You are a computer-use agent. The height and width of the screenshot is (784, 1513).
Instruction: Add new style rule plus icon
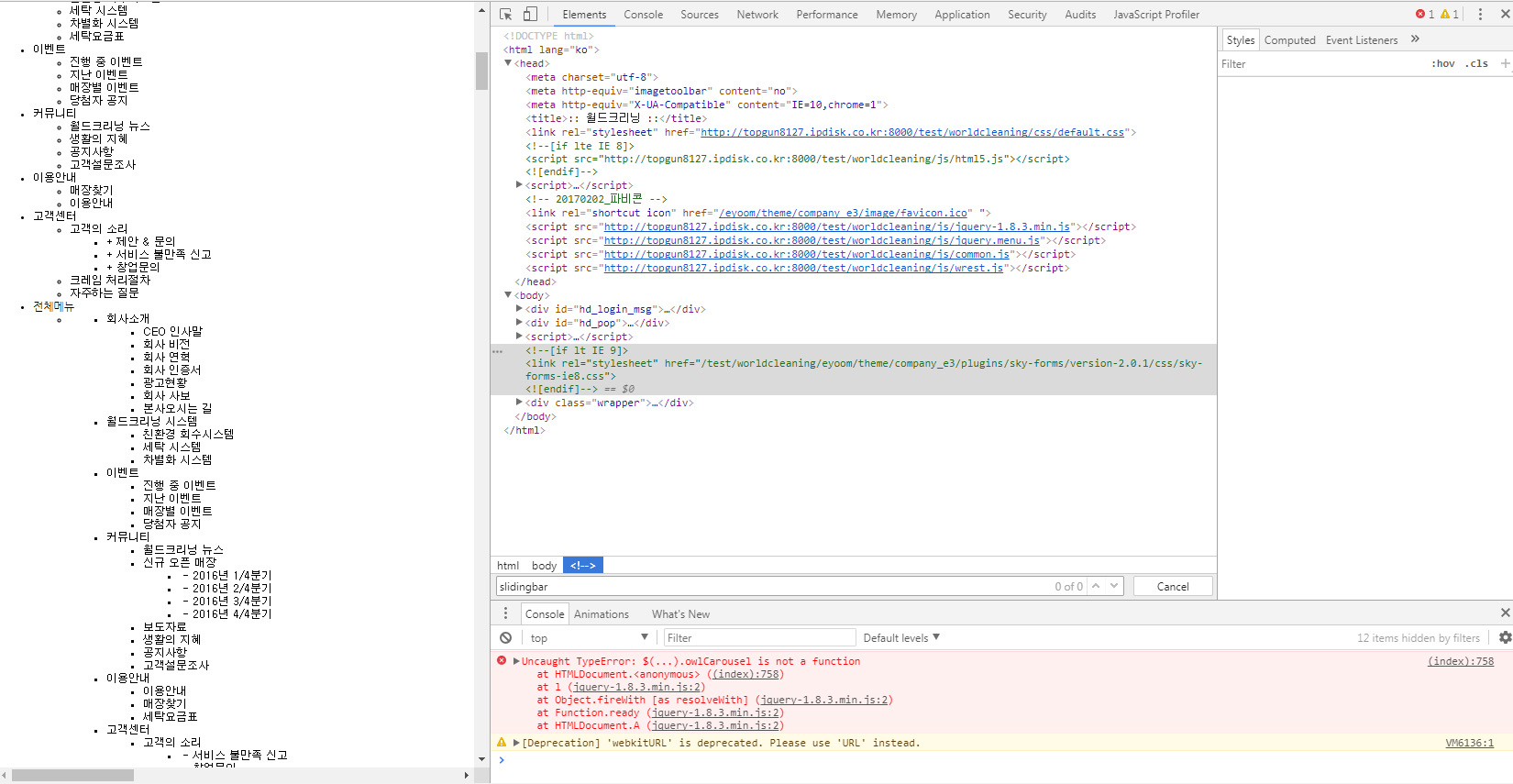point(1505,63)
